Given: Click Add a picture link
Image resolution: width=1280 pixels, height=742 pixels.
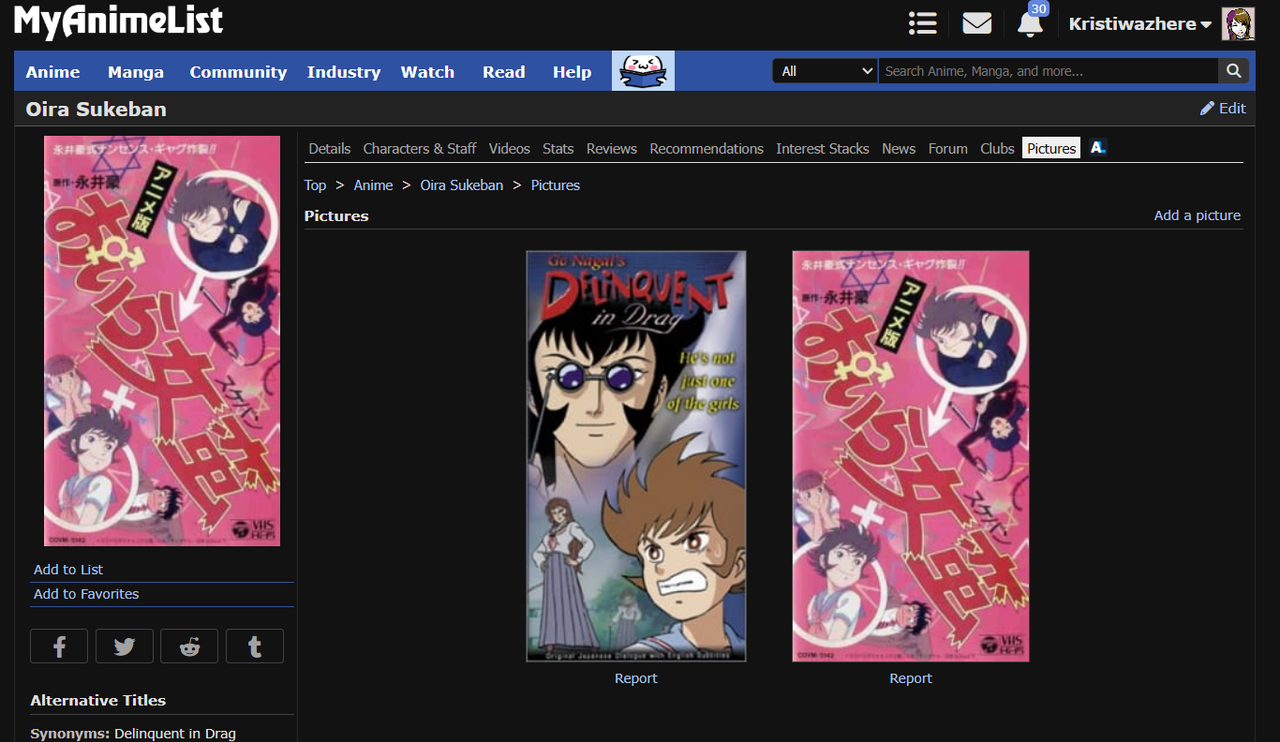Looking at the screenshot, I should point(1197,215).
